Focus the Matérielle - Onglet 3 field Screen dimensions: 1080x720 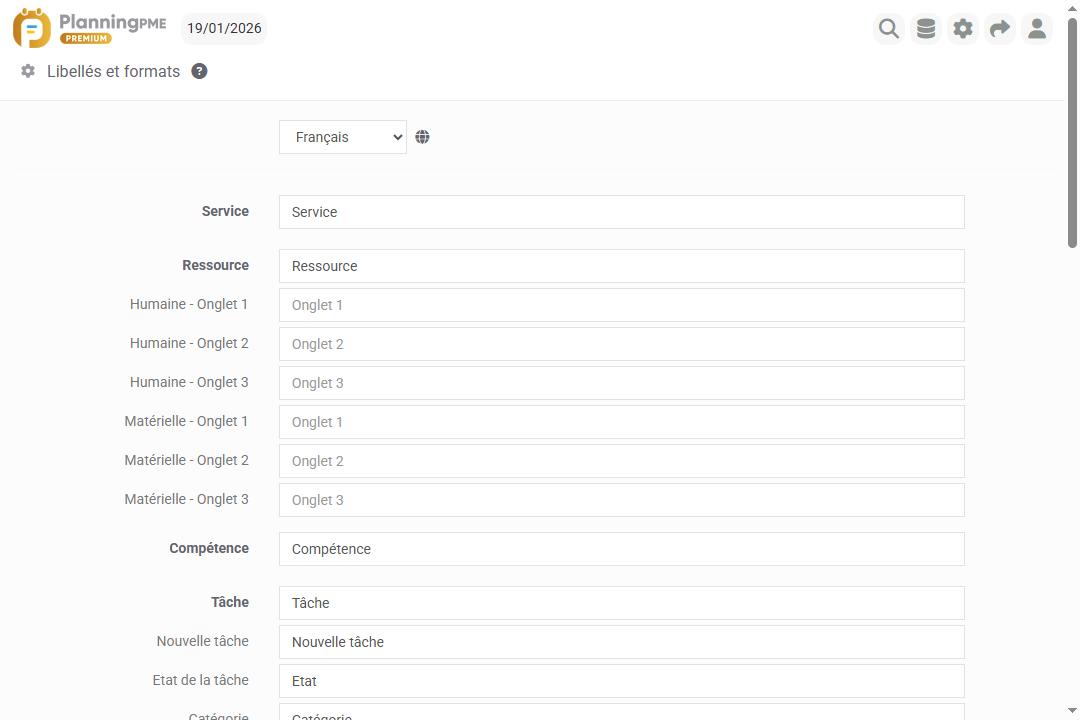coord(621,500)
